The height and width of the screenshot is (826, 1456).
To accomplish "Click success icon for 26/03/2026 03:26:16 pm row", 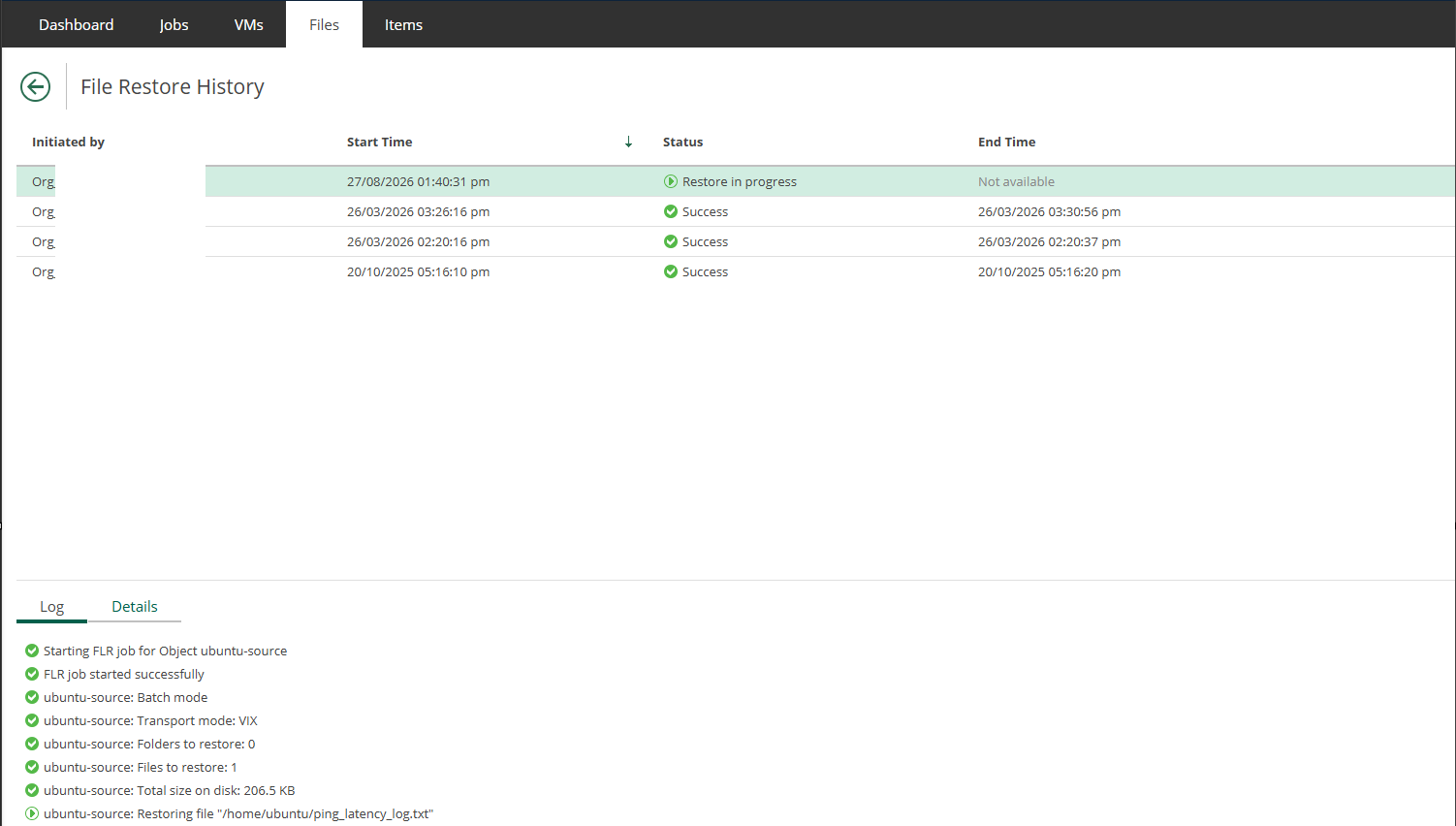I will click(670, 211).
